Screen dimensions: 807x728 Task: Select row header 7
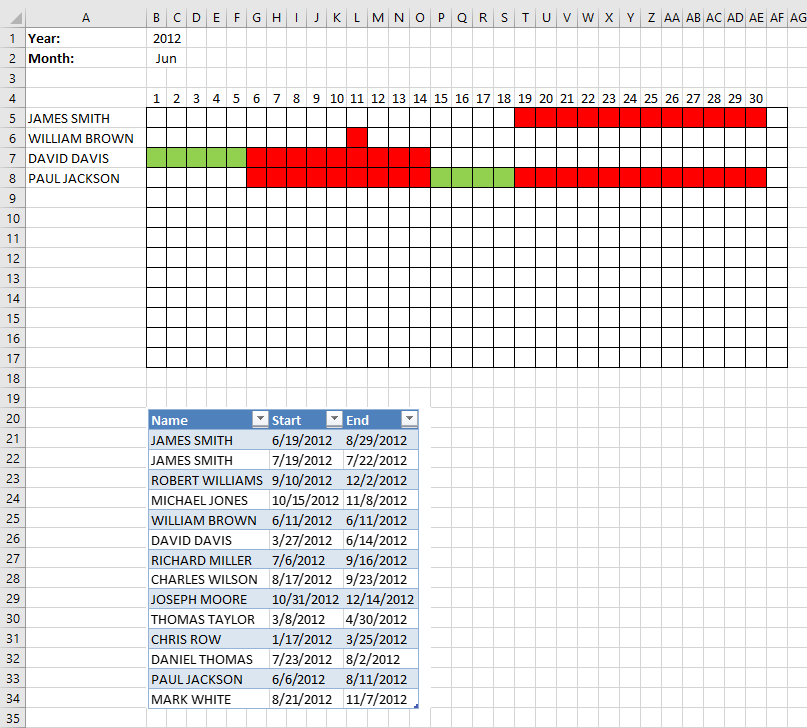[12, 158]
